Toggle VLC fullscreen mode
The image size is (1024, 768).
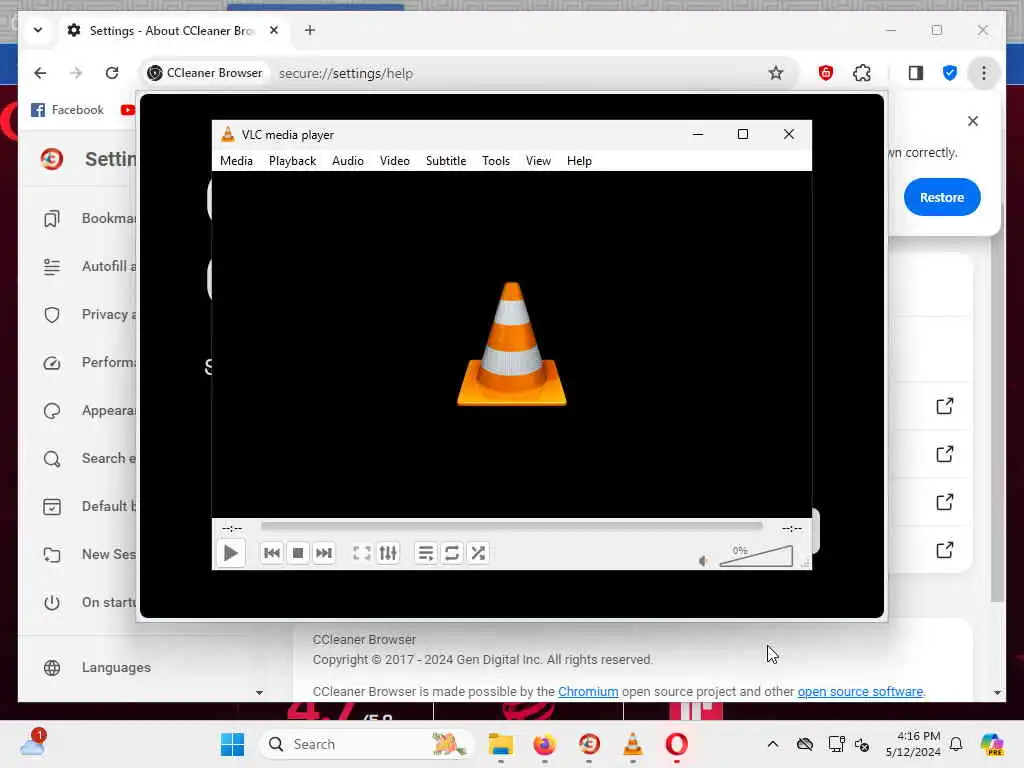[x=361, y=553]
